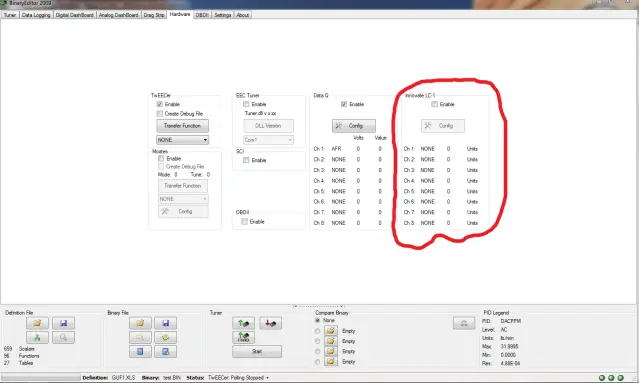The height and width of the screenshot is (383, 639).
Task: Click the leftmost green status light
Action: pos(602,378)
